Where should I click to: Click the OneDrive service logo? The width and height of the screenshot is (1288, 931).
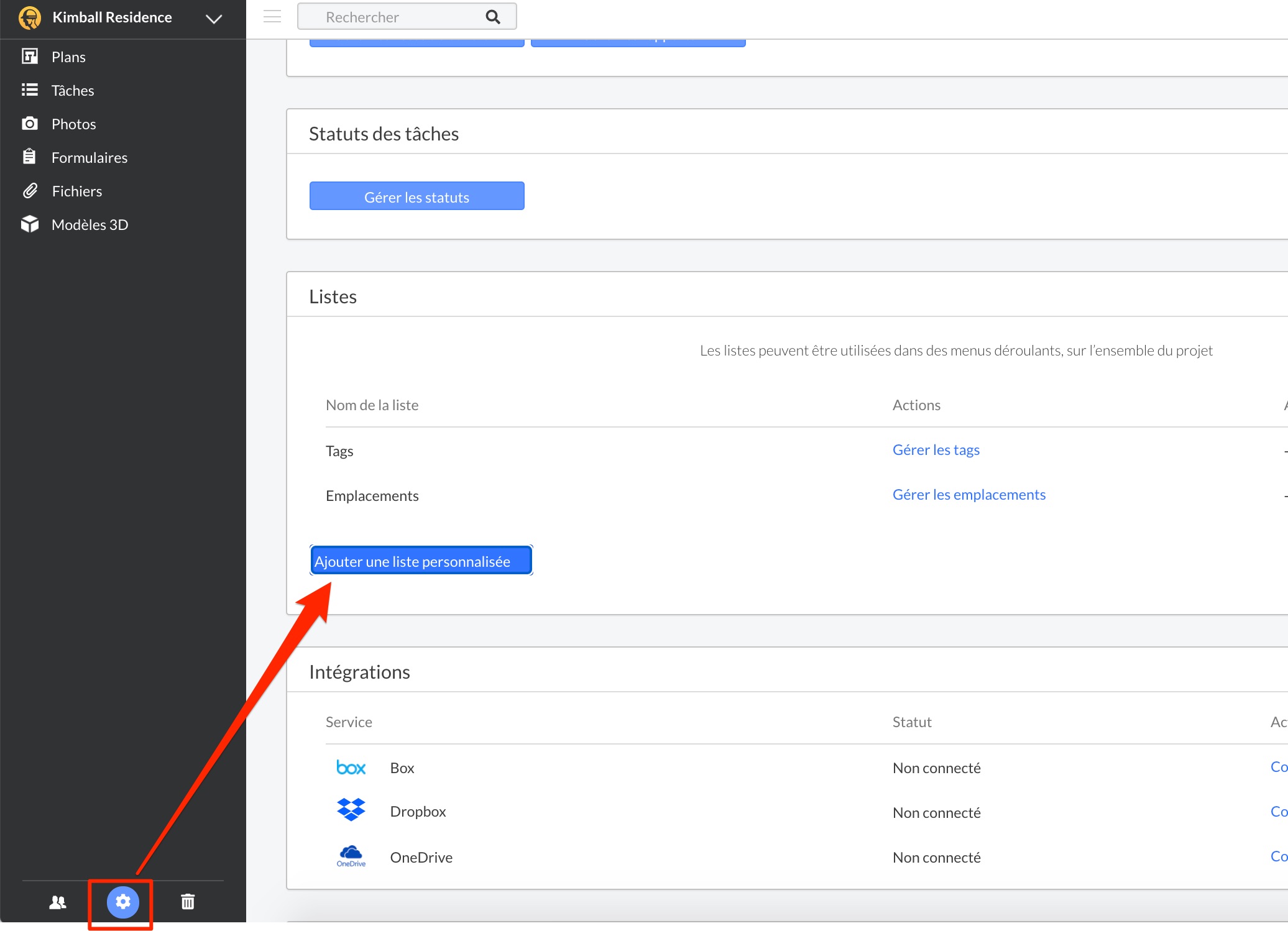click(x=351, y=856)
